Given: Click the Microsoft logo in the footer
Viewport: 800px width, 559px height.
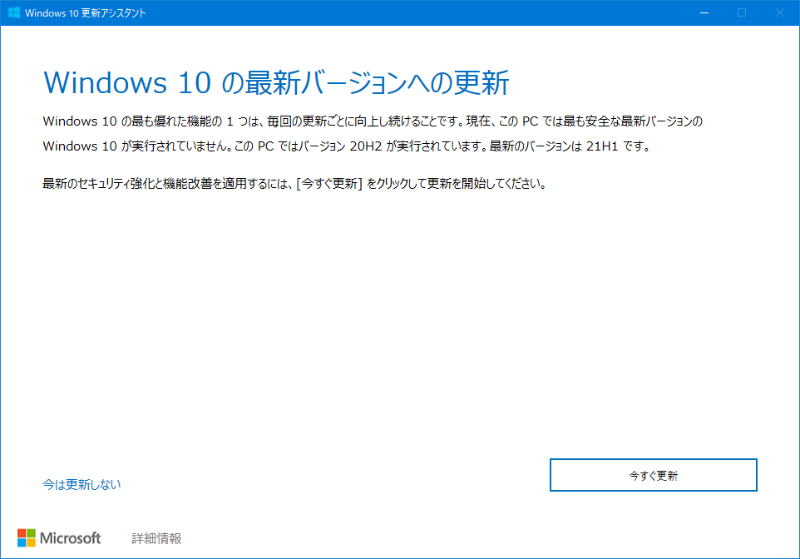Looking at the screenshot, I should point(59,538).
